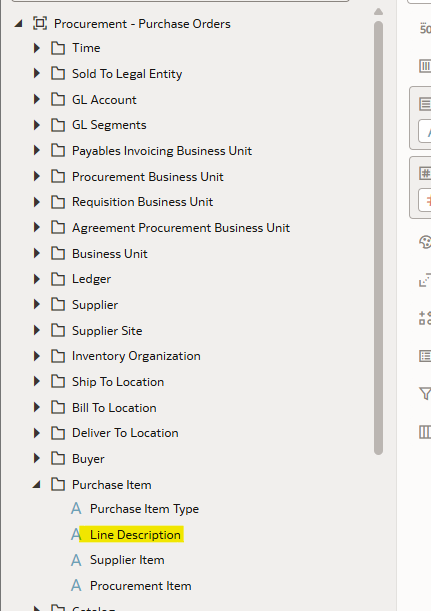Viewport: 431px width, 611px height.
Task: Click the shapes icon with plus sign
Action: [425, 318]
